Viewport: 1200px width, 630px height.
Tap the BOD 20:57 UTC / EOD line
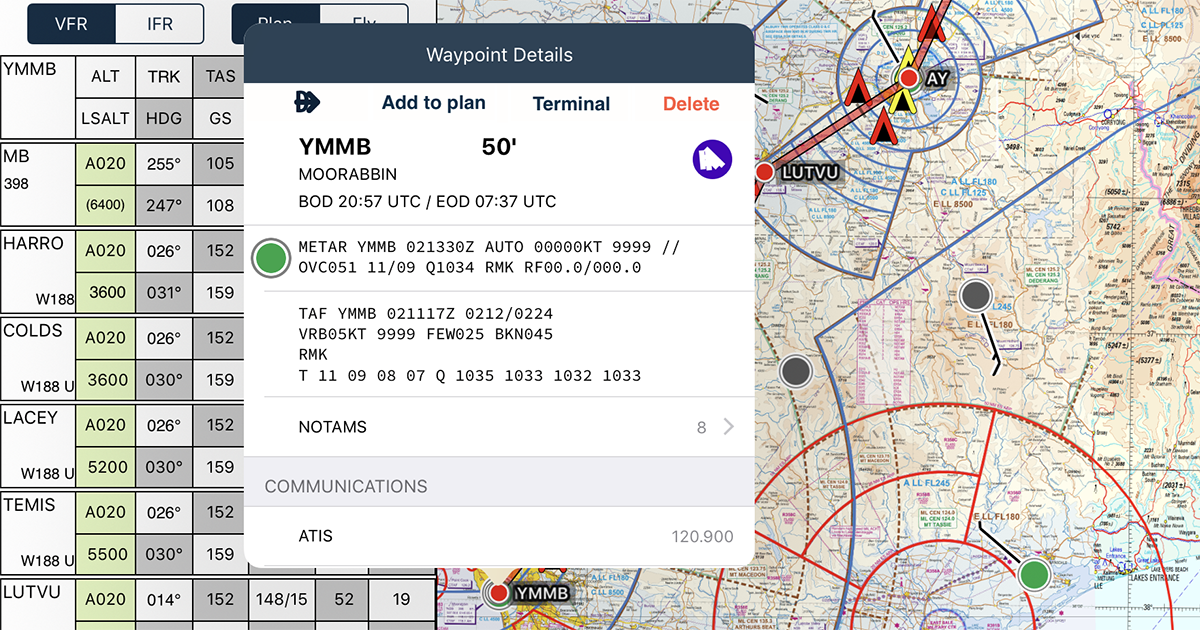[x=427, y=201]
